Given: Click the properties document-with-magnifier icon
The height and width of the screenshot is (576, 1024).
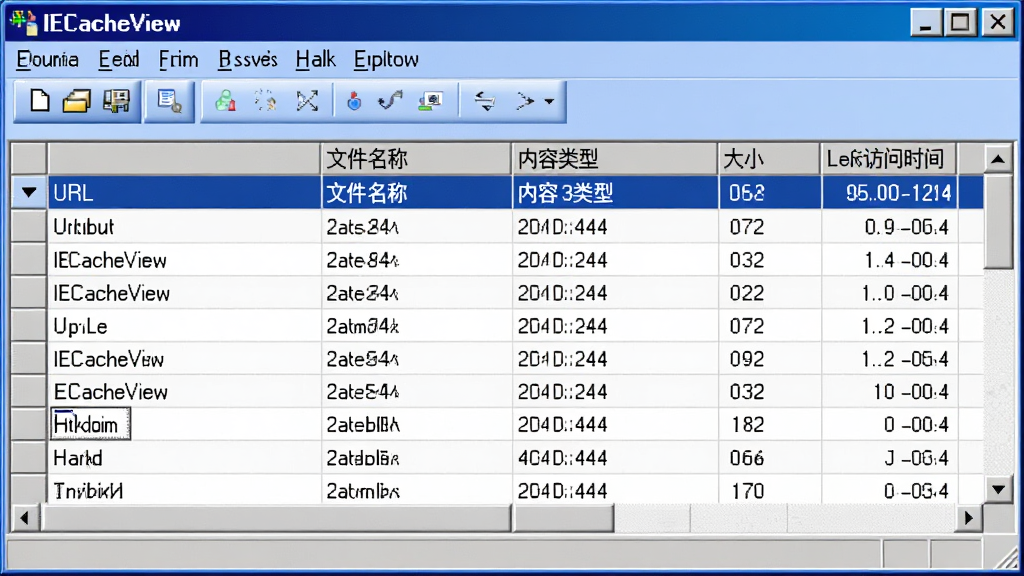Looking at the screenshot, I should pyautogui.click(x=169, y=101).
